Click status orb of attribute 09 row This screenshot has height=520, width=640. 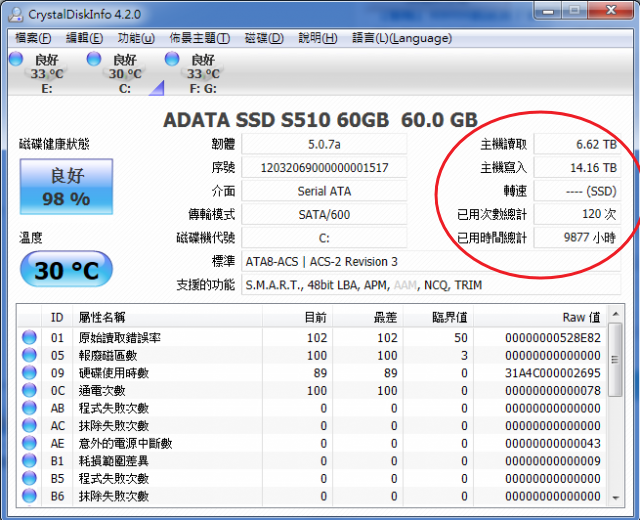pyautogui.click(x=29, y=372)
